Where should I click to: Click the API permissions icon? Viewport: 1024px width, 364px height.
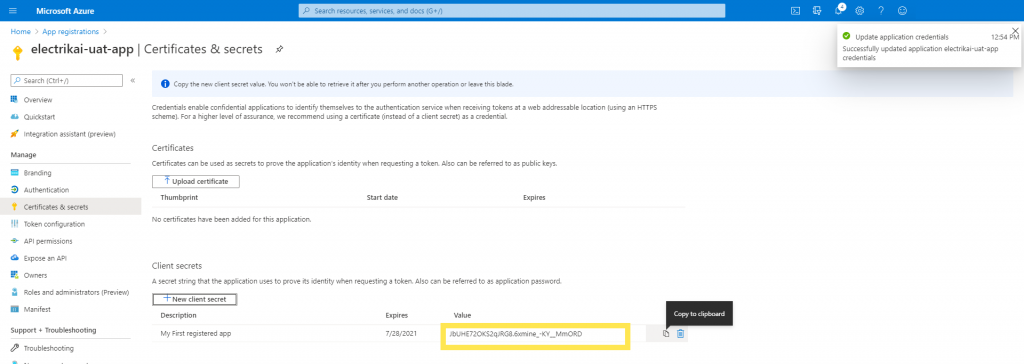tap(14, 241)
